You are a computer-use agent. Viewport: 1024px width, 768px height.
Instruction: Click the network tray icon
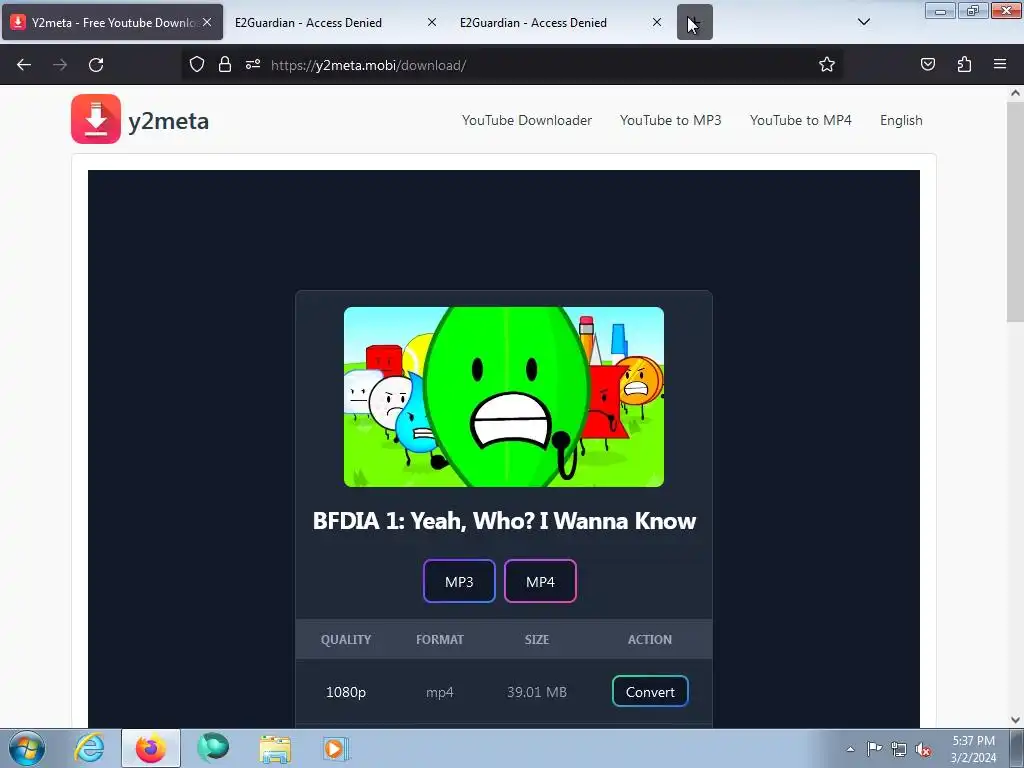point(899,749)
